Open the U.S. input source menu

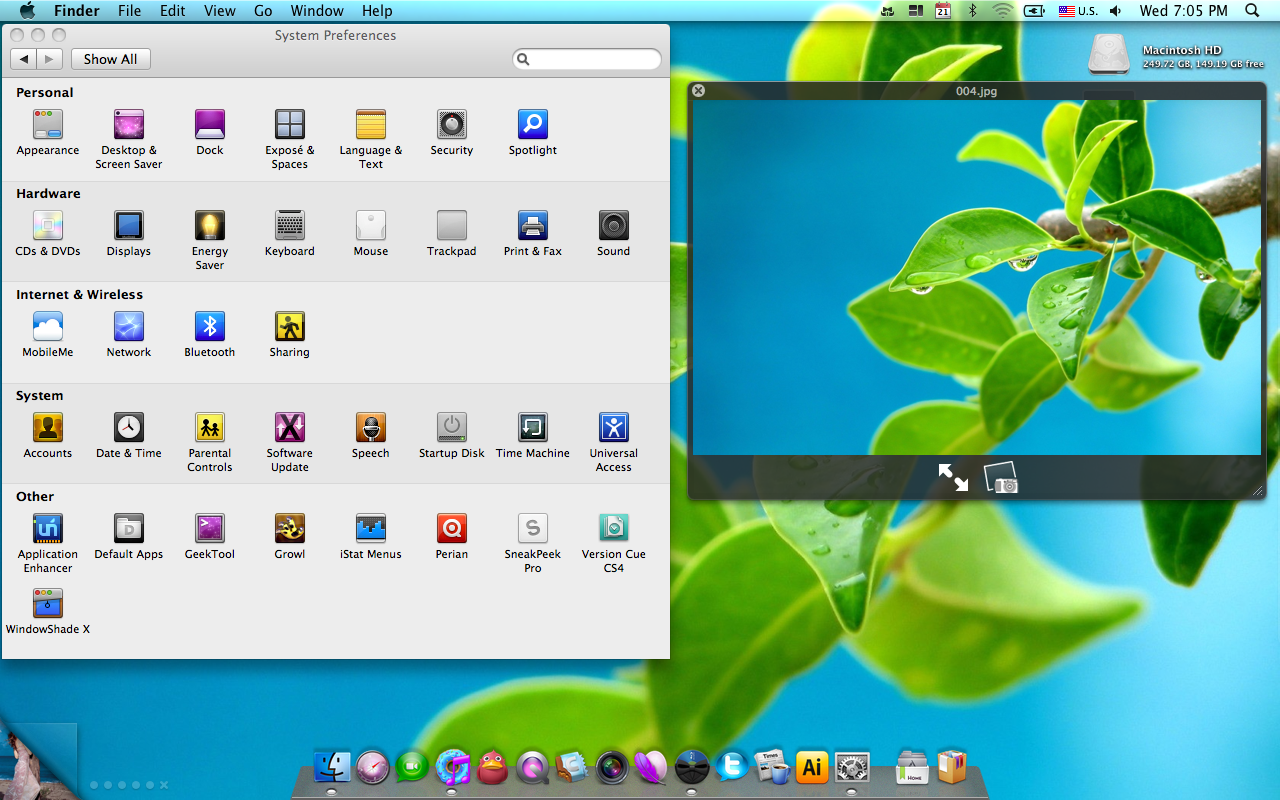click(x=1077, y=11)
